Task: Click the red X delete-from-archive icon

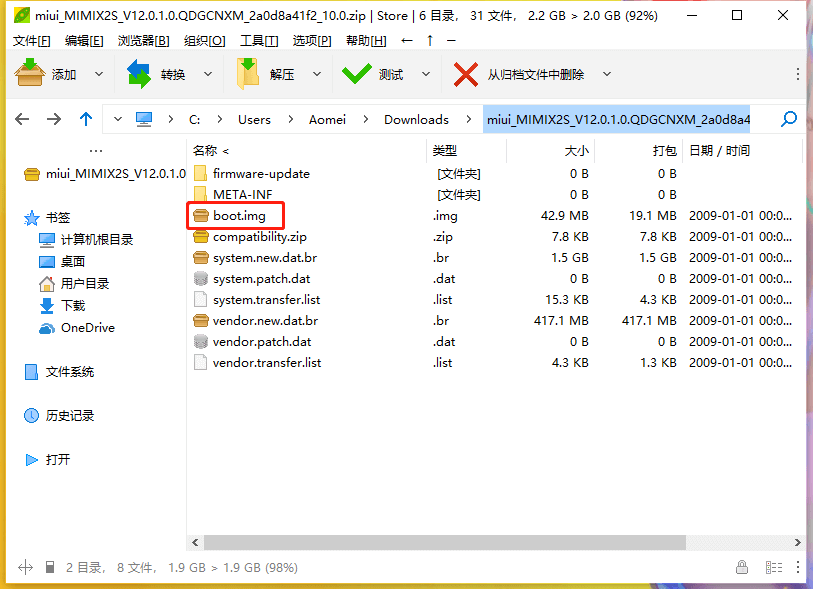Action: pyautogui.click(x=465, y=74)
